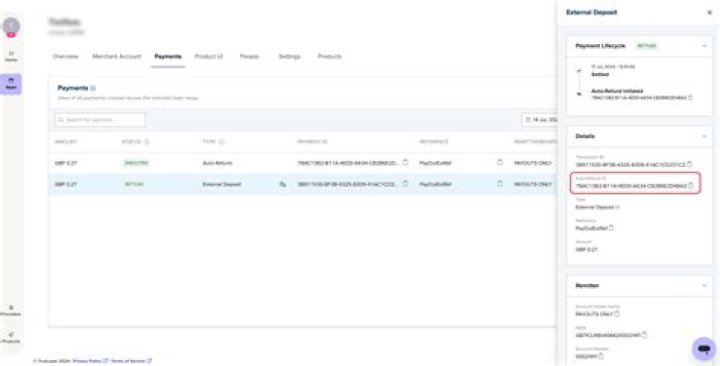Image resolution: width=720 pixels, height=366 pixels.
Task: Click the Search for payment field
Action: point(100,120)
